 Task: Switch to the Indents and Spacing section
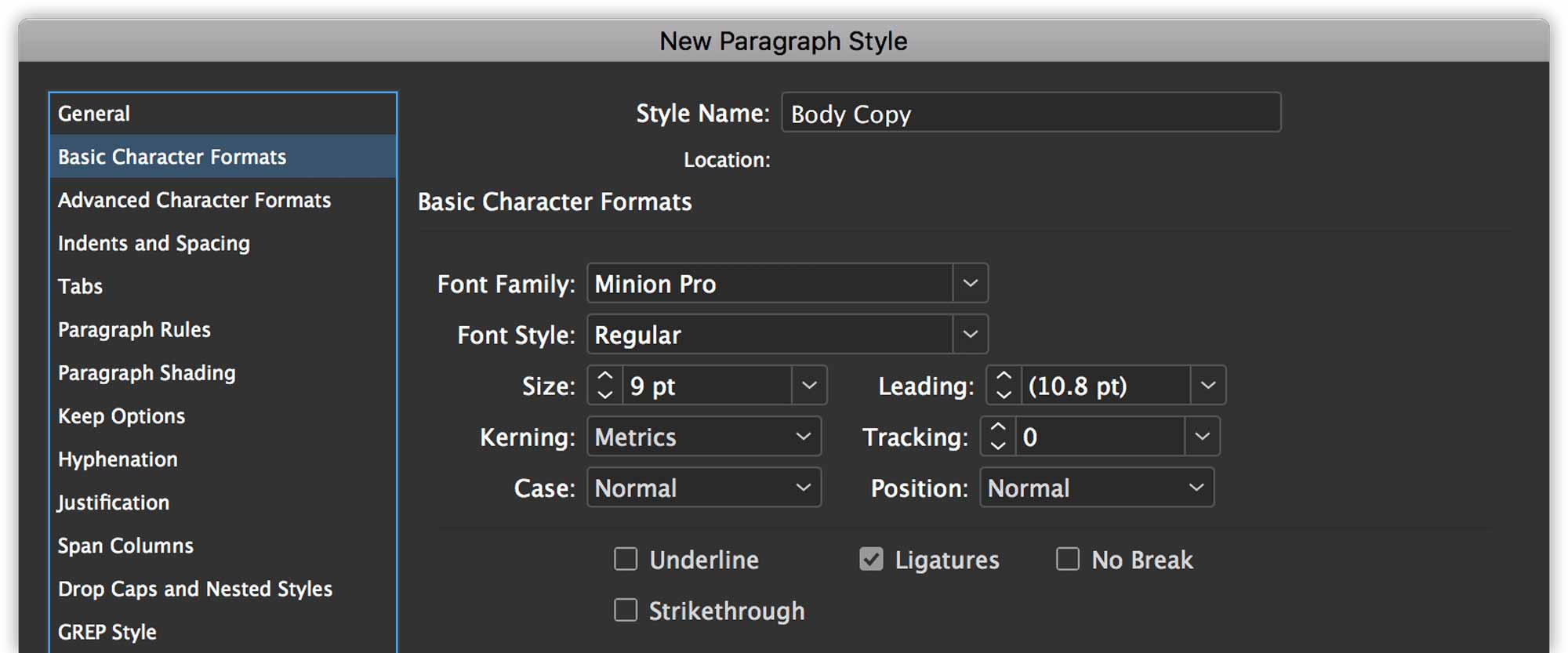pyautogui.click(x=154, y=243)
